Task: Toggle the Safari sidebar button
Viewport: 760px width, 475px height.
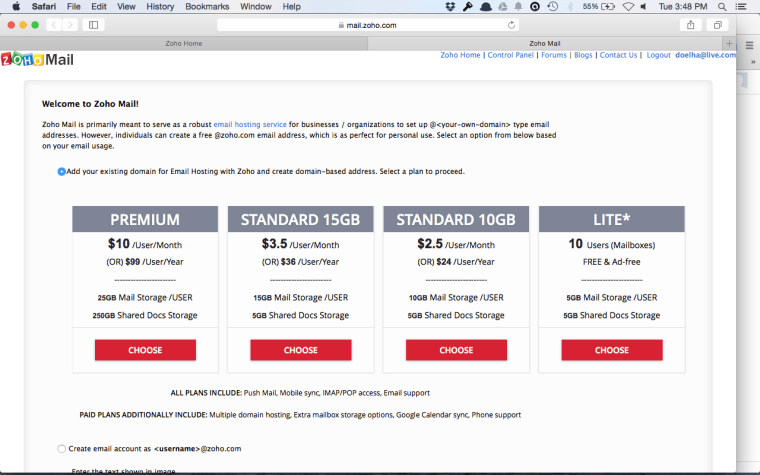Action: (94, 25)
